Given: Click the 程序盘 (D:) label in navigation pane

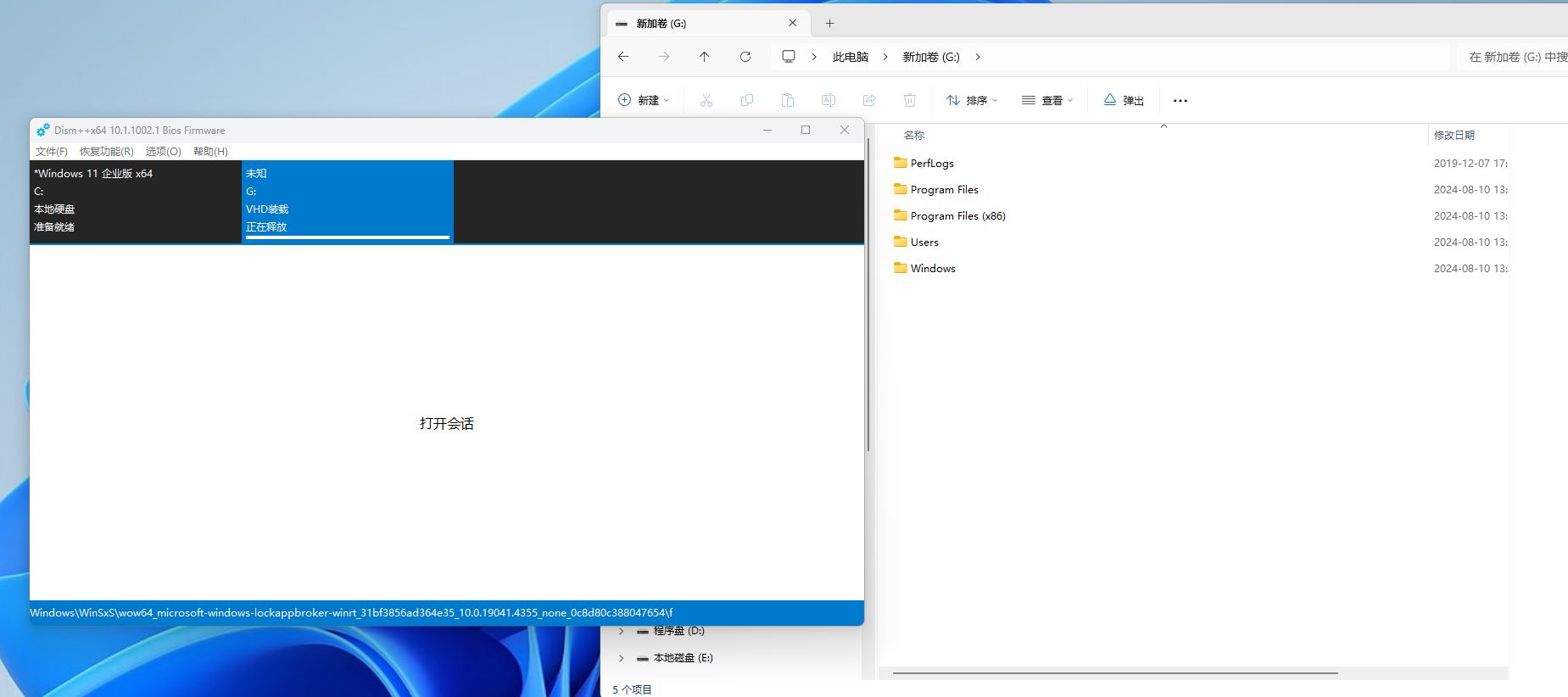Looking at the screenshot, I should tap(679, 631).
